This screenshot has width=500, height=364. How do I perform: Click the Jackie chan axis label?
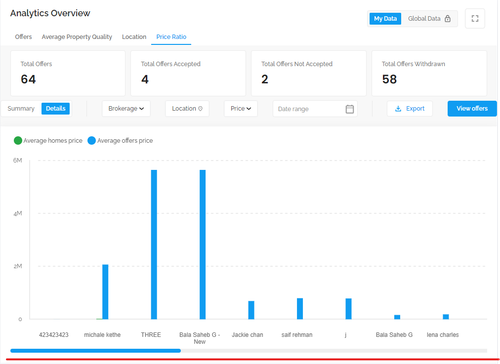[x=247, y=335]
